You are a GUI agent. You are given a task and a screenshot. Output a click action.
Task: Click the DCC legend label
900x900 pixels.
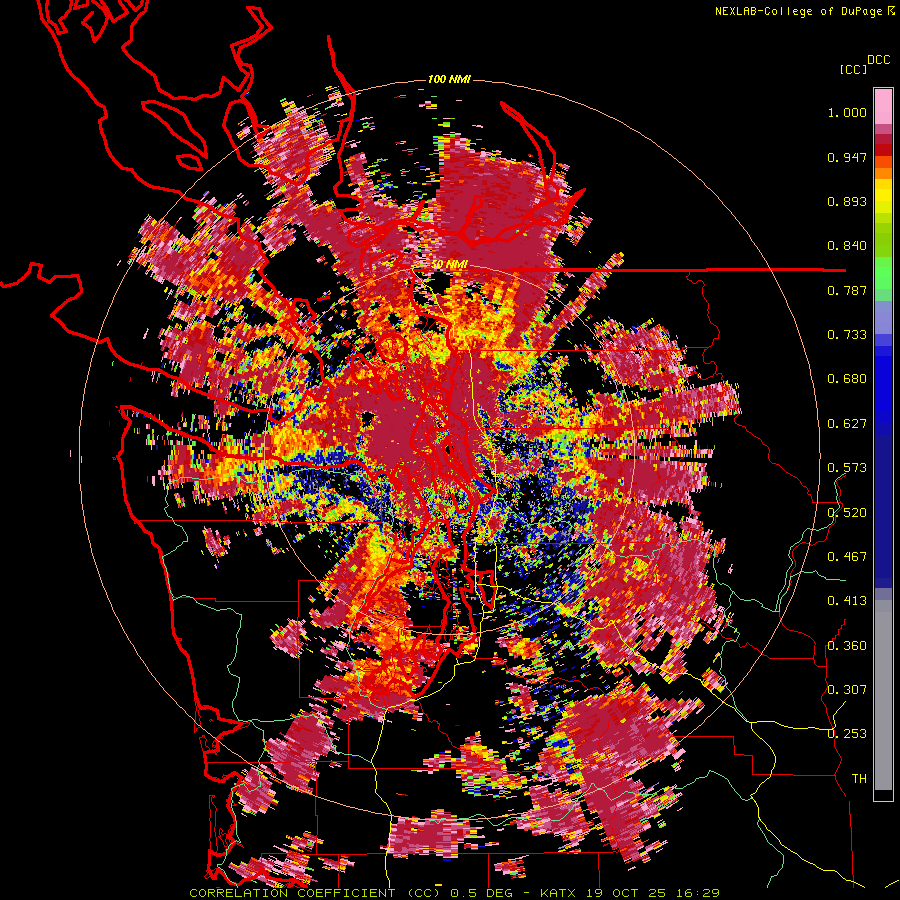point(879,60)
